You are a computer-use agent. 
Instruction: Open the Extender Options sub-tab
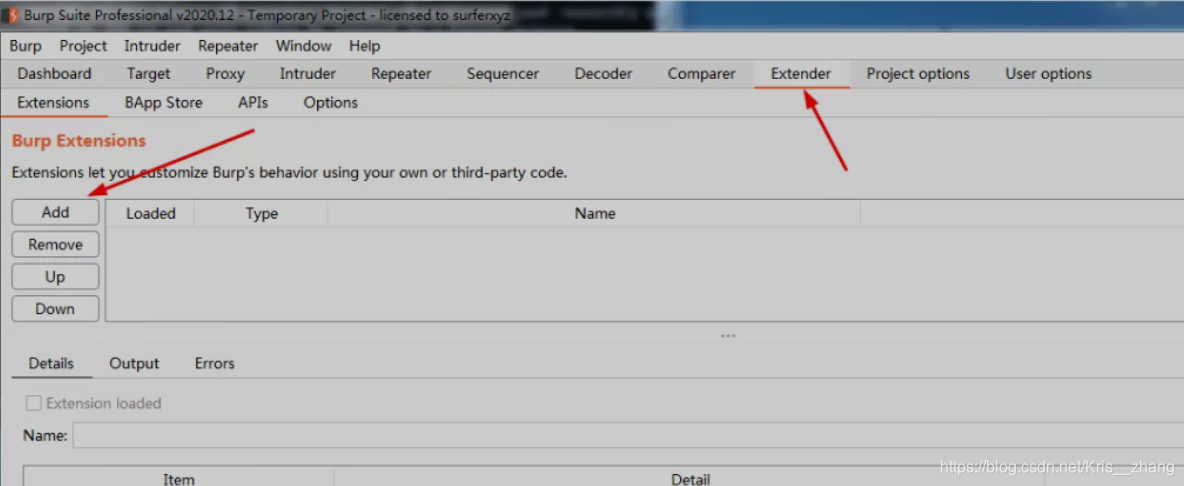[331, 103]
